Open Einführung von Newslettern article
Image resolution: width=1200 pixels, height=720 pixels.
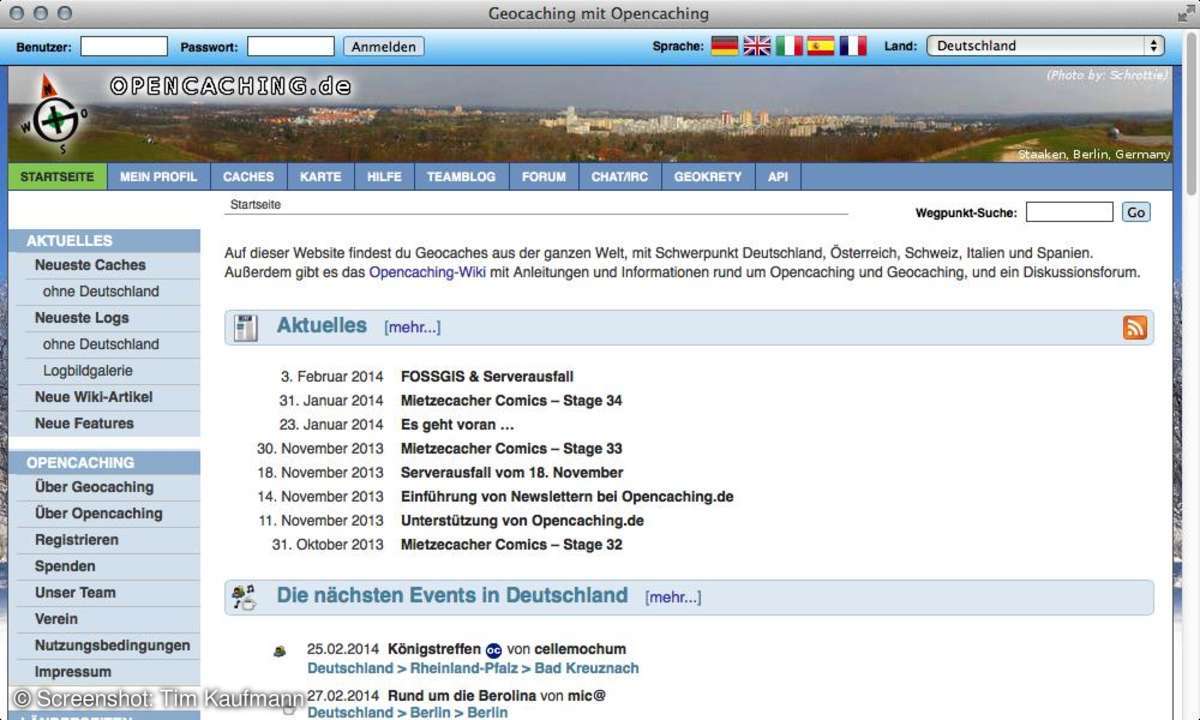tap(567, 497)
